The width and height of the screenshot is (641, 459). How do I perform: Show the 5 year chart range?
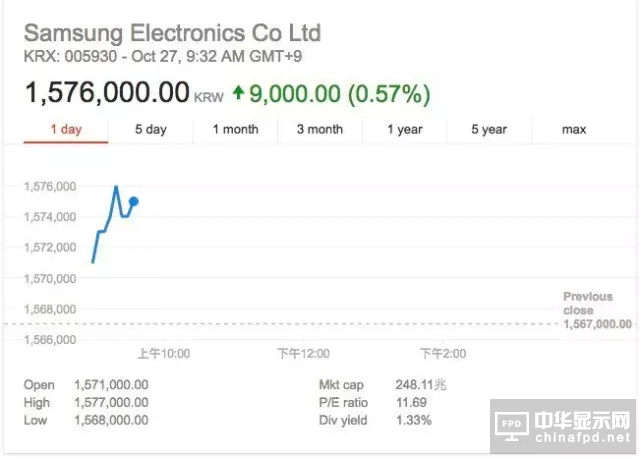coord(489,130)
